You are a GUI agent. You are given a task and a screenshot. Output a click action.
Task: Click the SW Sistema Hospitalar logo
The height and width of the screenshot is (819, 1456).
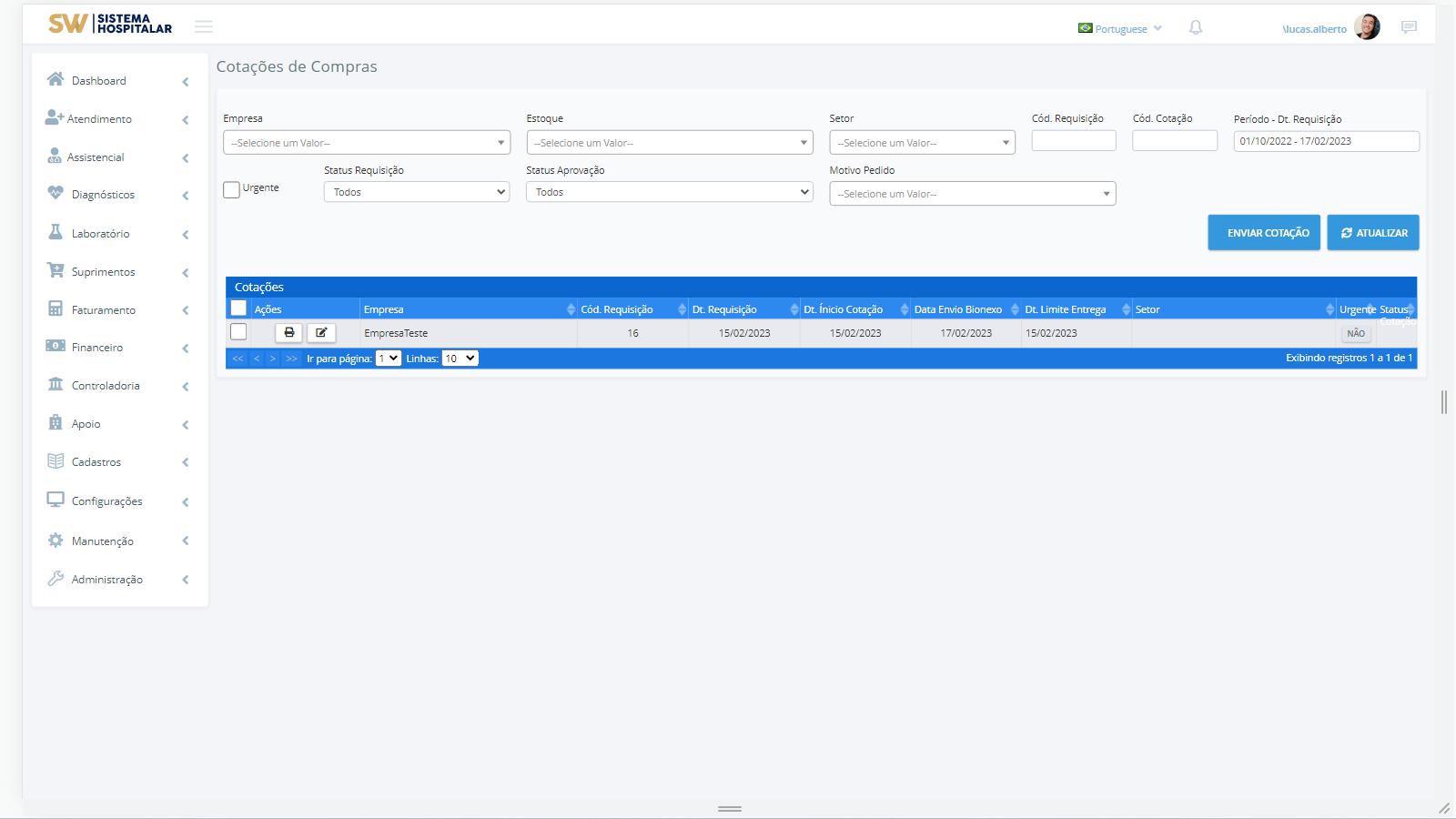coord(110,24)
